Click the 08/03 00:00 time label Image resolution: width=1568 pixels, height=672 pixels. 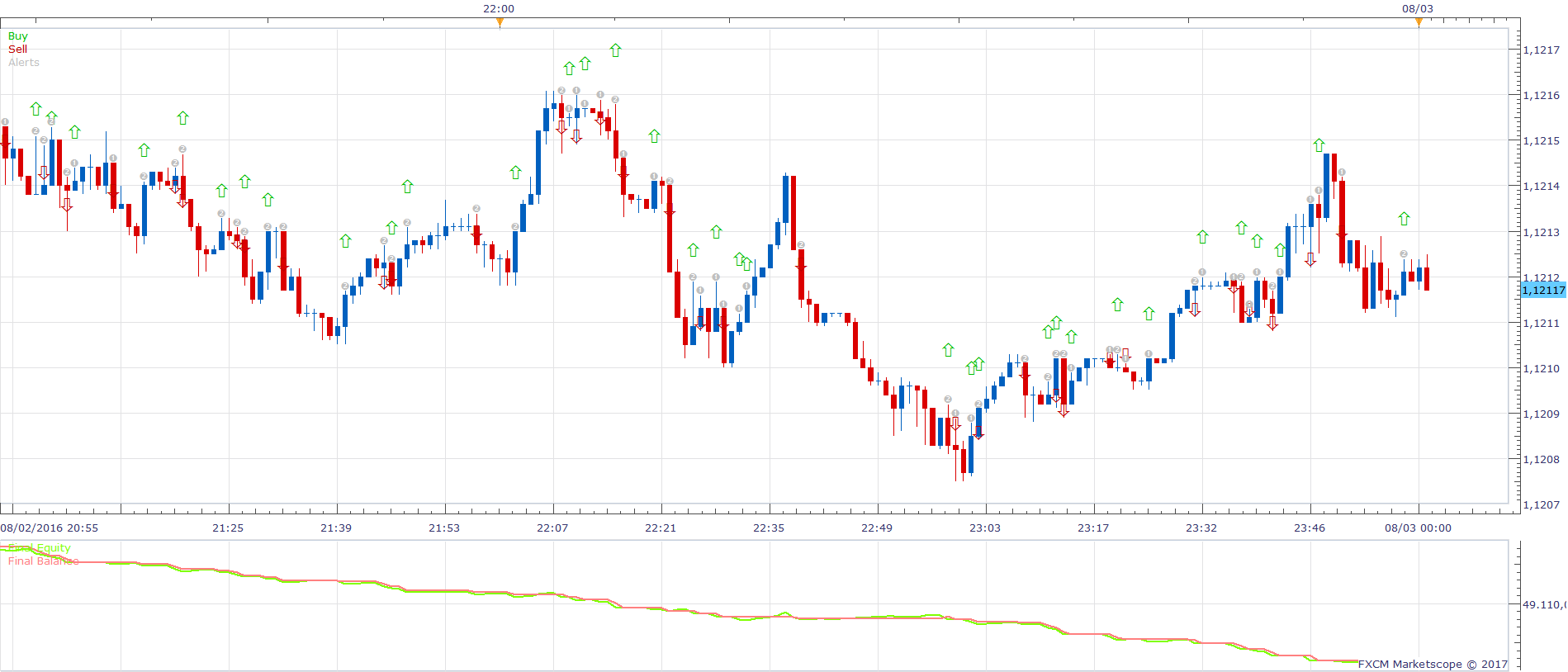click(x=1419, y=528)
